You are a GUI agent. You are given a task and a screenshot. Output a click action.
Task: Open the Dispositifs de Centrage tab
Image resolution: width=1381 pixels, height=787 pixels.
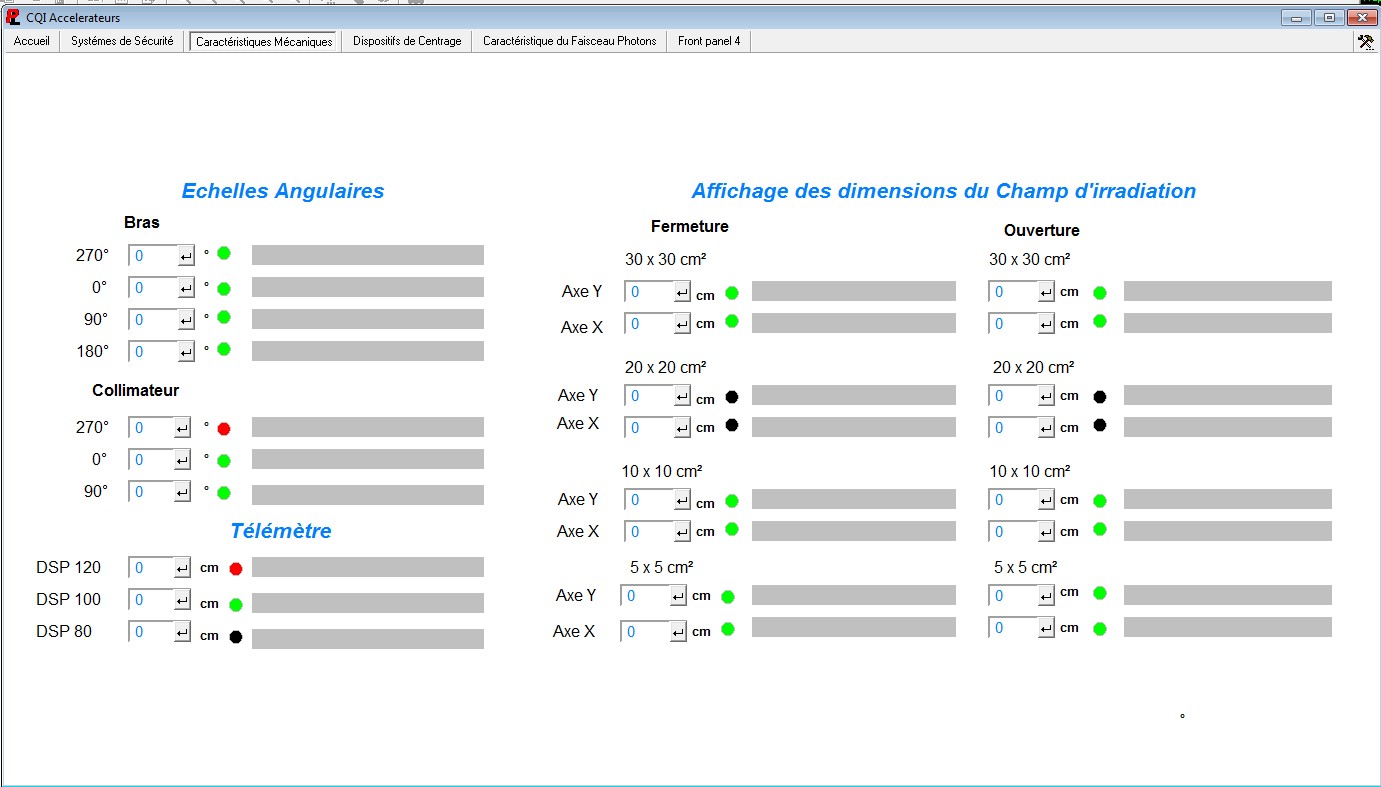tap(407, 41)
